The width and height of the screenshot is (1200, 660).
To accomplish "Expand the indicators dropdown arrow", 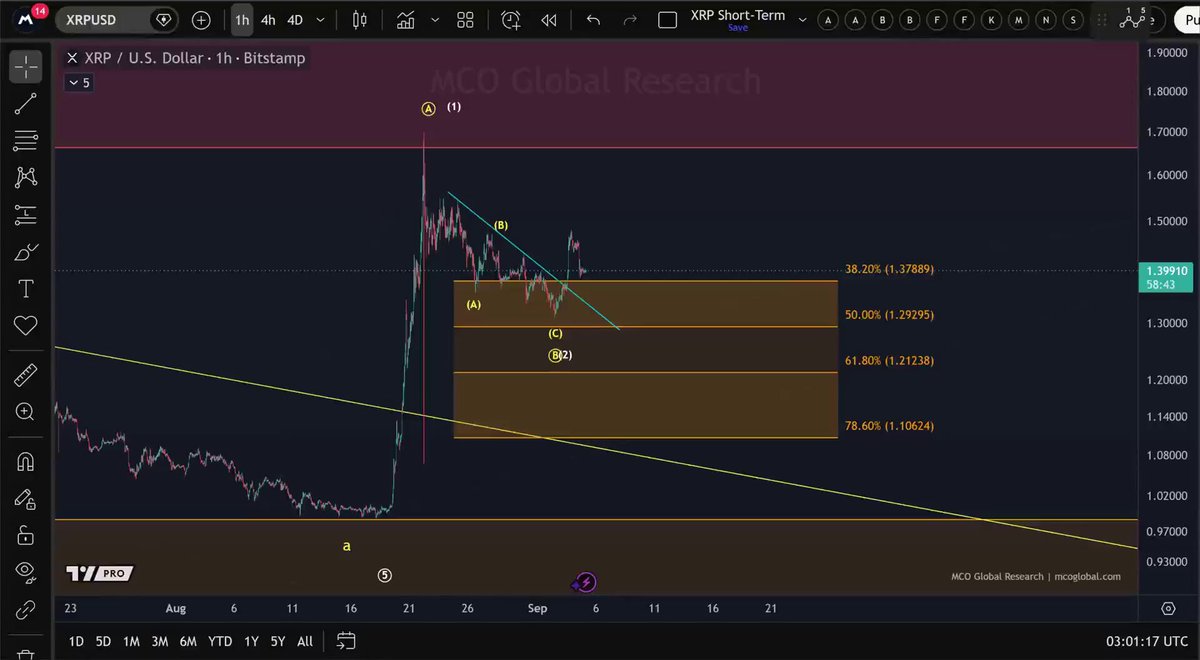I will point(434,20).
